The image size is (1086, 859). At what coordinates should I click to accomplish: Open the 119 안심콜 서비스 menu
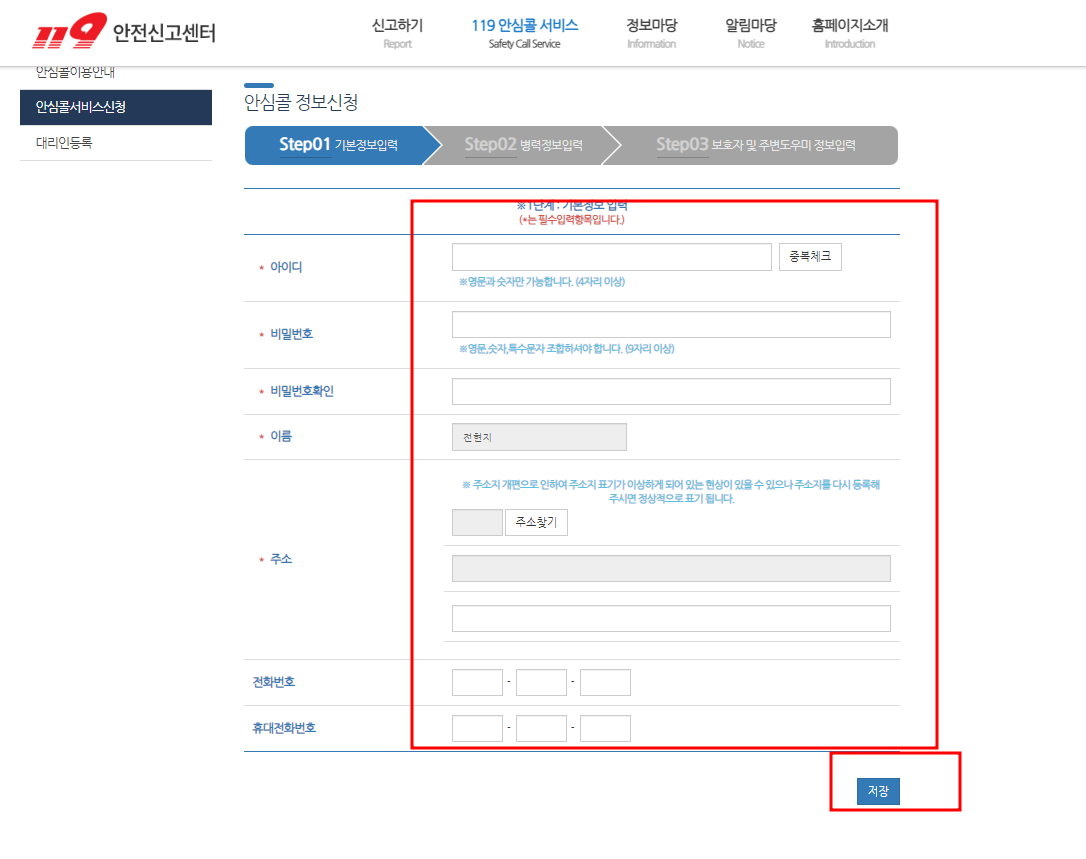[524, 33]
